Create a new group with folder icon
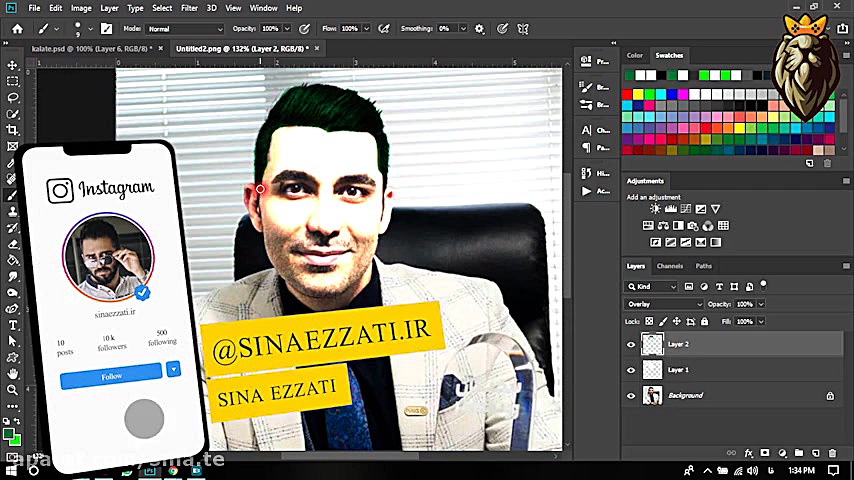854x480 pixels. click(x=797, y=453)
